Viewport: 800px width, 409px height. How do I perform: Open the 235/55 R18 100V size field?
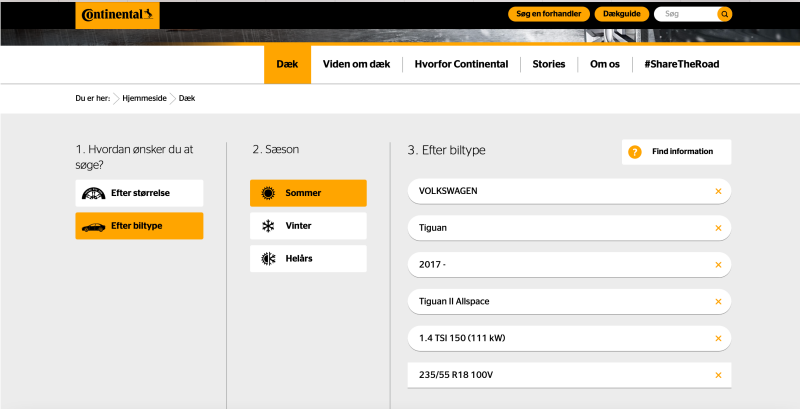pos(569,375)
